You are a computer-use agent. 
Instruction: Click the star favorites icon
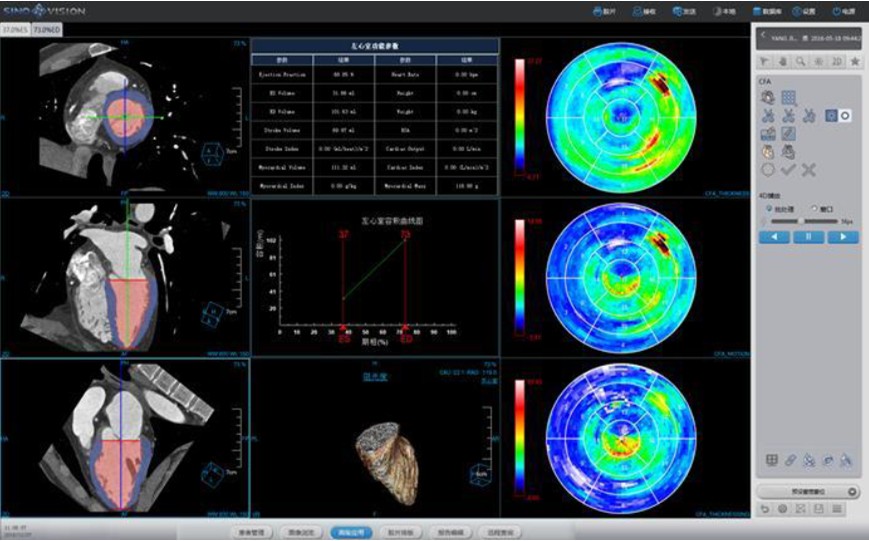click(854, 61)
